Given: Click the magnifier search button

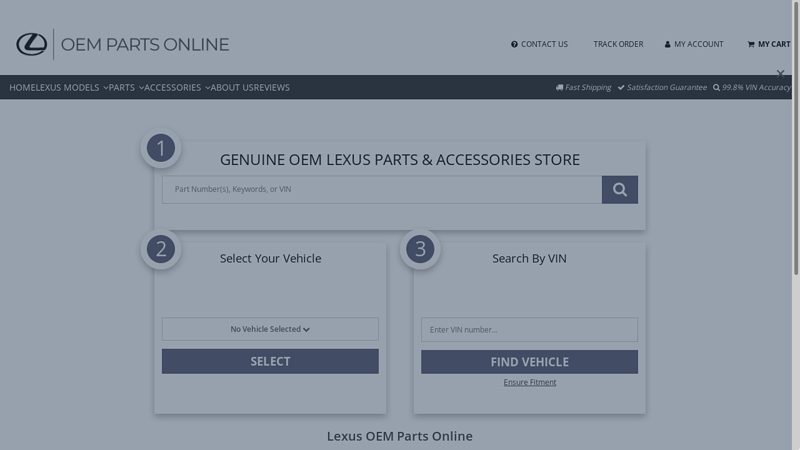Looking at the screenshot, I should click(619, 190).
